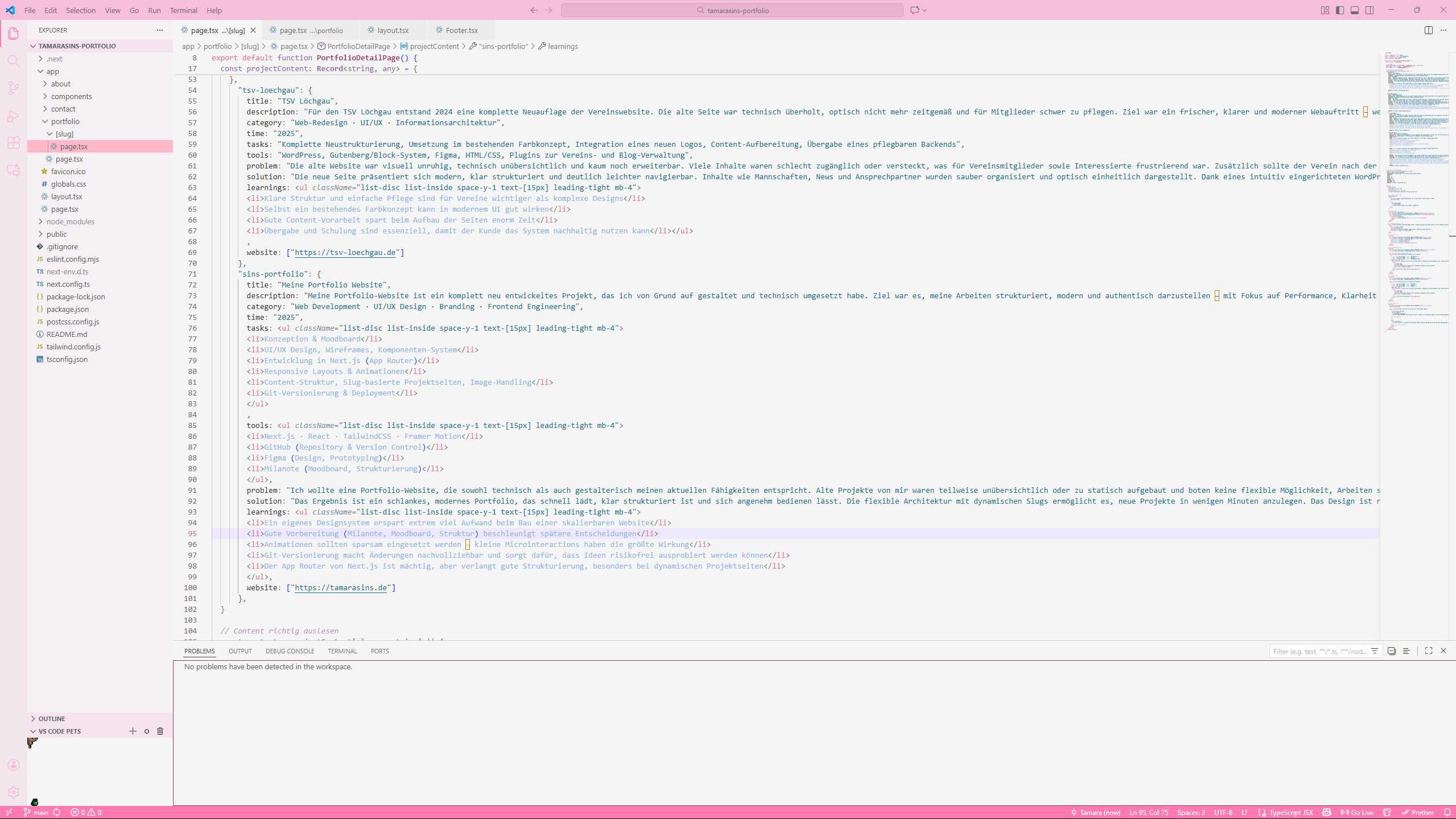Screen dimensions: 1456x819
Task: Click the problems filter input field
Action: coord(1319,651)
